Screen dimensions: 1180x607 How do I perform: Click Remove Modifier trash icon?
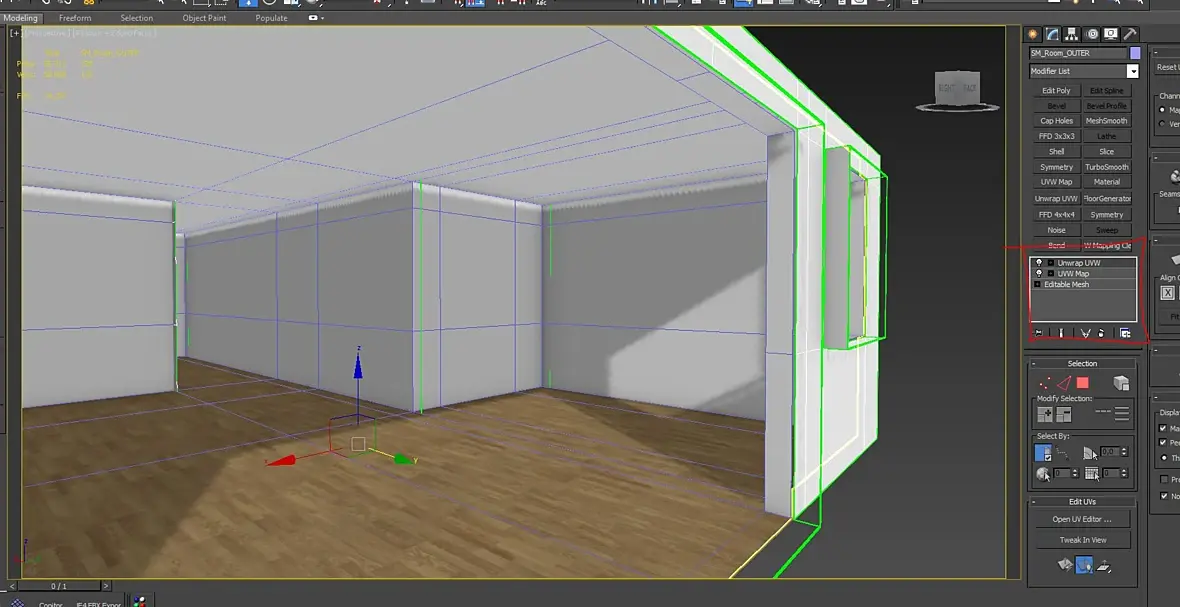pyautogui.click(x=1102, y=333)
